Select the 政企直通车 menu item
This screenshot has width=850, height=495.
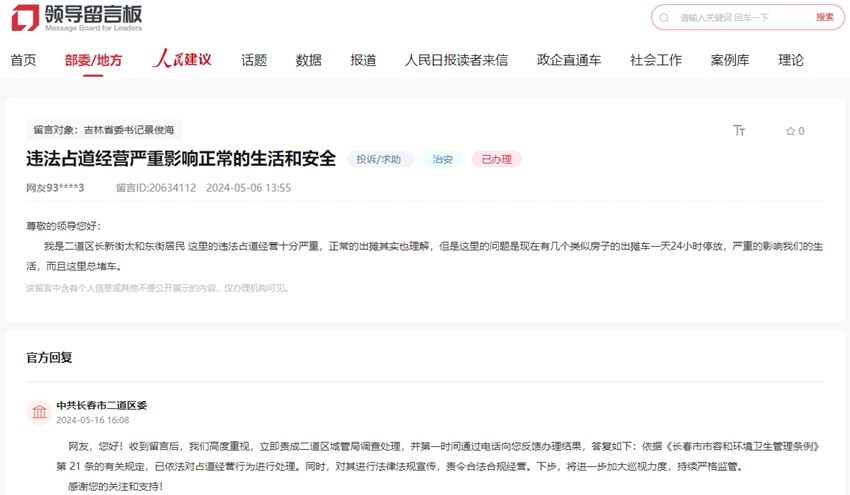tap(569, 60)
